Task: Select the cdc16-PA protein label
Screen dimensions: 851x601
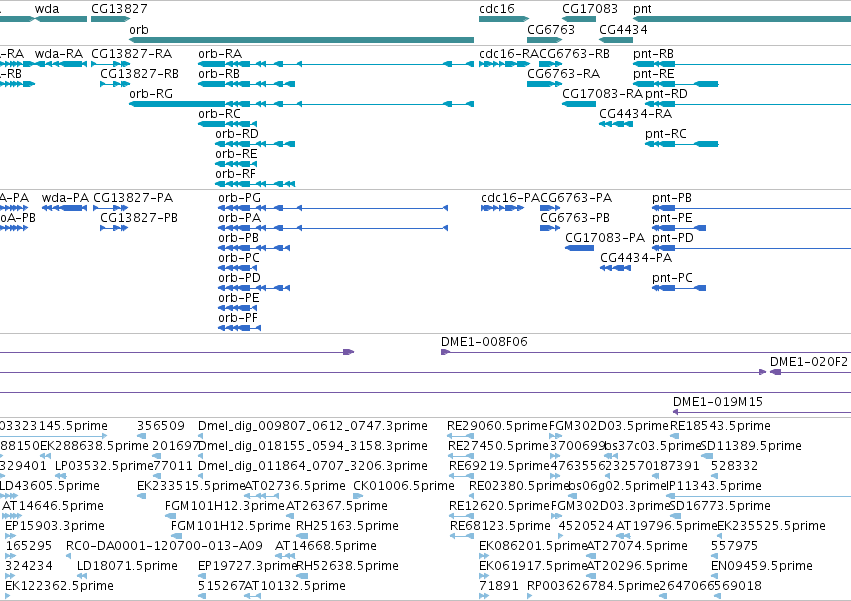Action: click(x=510, y=198)
